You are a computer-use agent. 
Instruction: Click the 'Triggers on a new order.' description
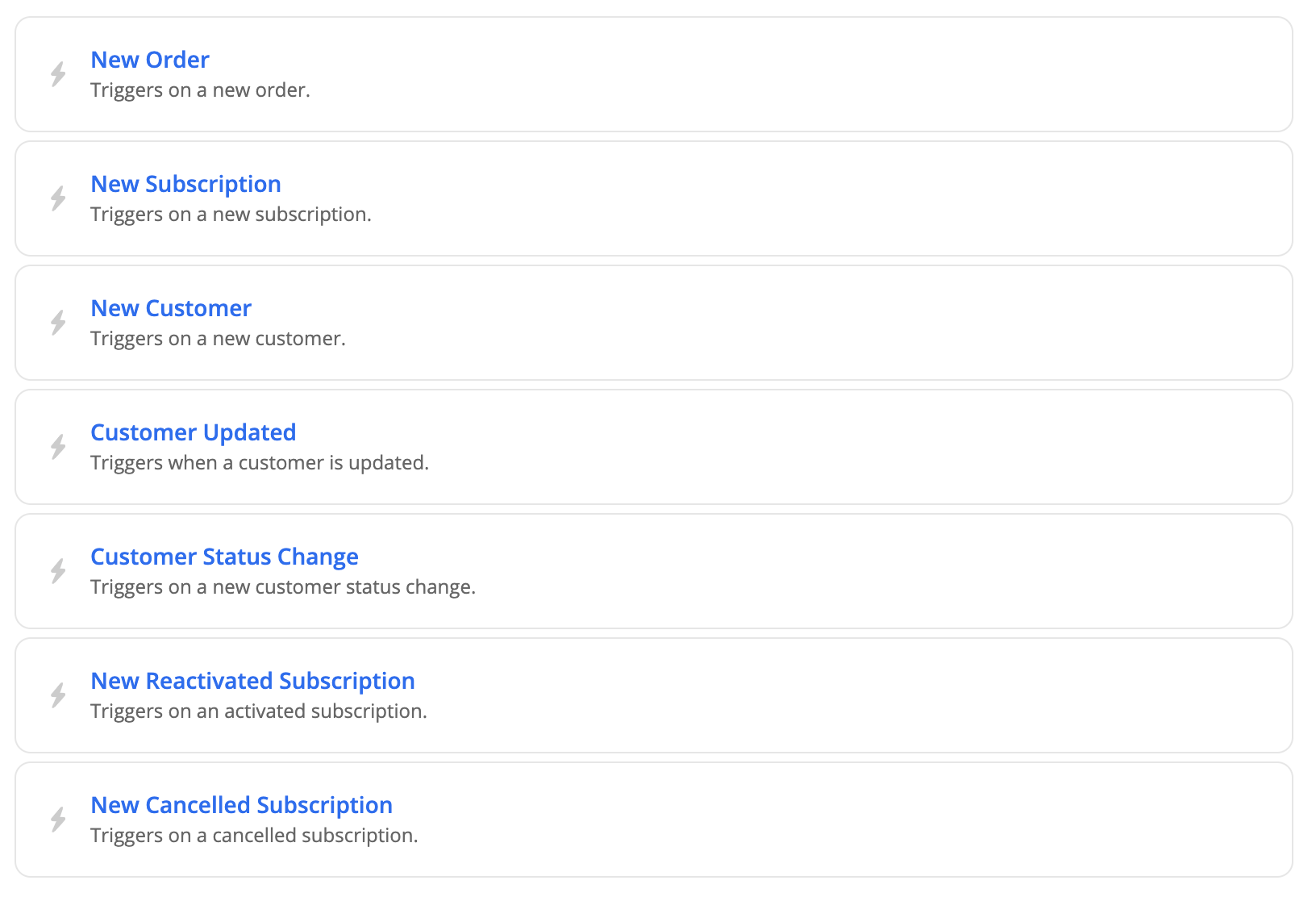pyautogui.click(x=200, y=90)
